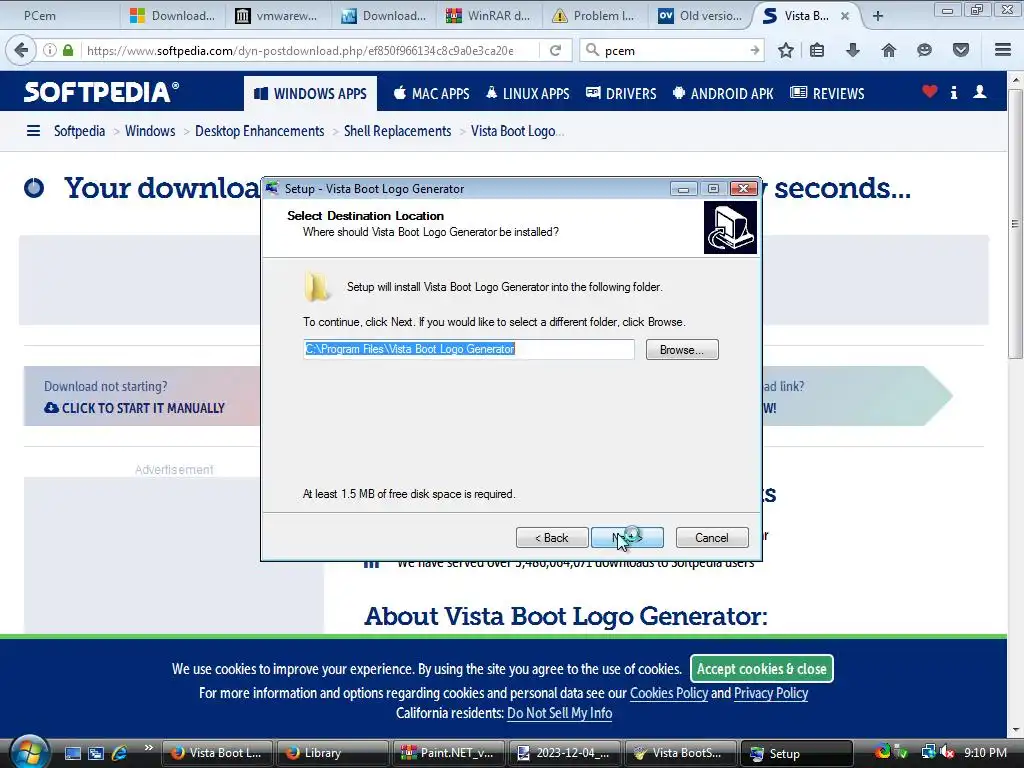Click Browse... in the Setup dialog

[682, 349]
